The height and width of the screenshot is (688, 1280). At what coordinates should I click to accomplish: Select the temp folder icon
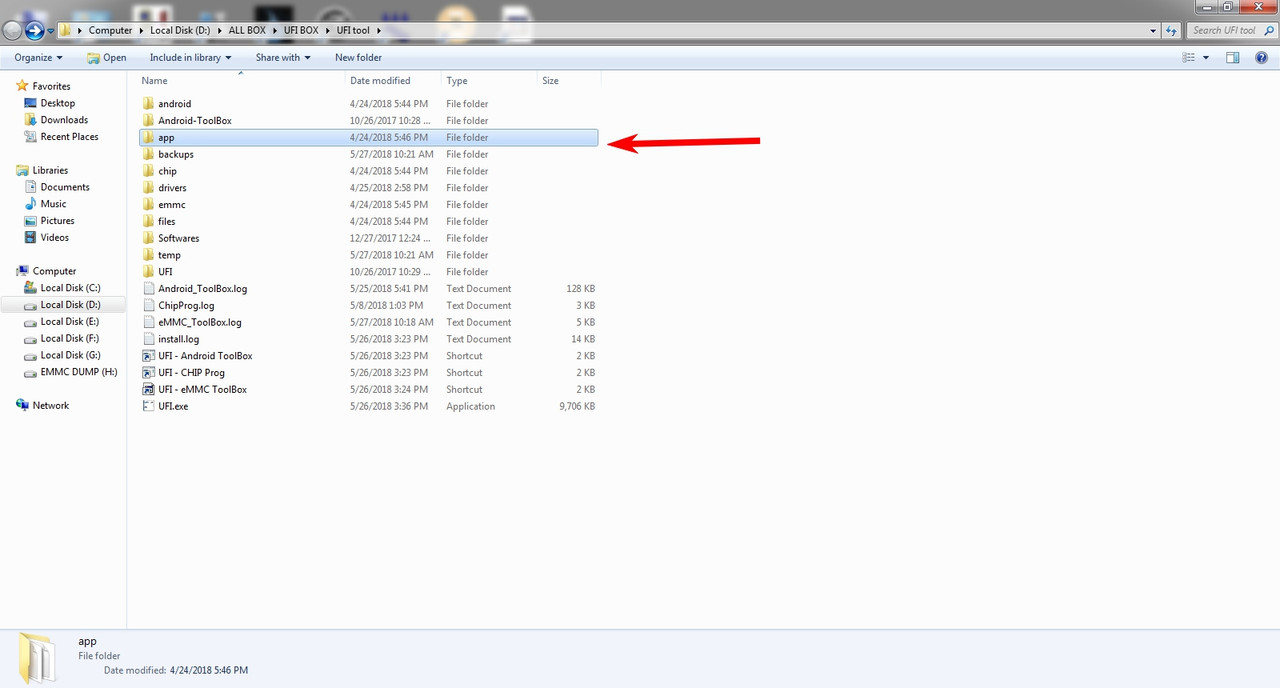(x=148, y=255)
